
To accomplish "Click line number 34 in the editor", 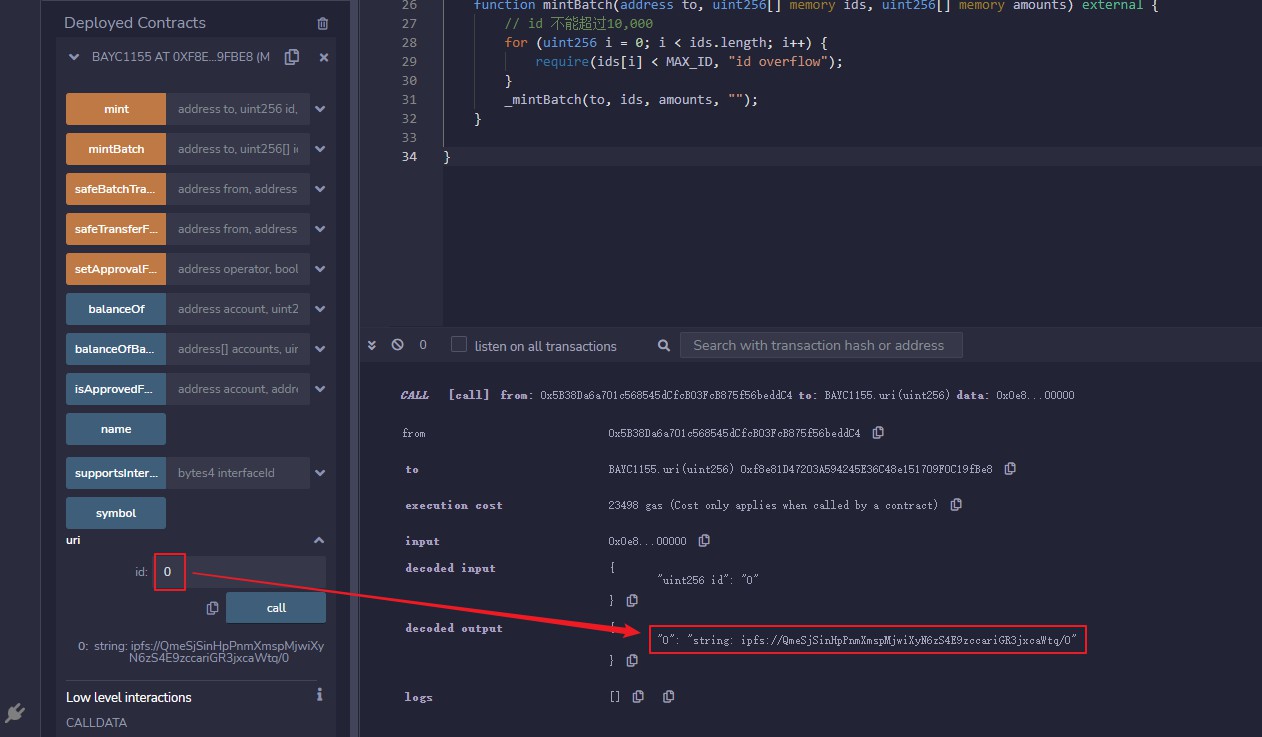I will coord(408,157).
